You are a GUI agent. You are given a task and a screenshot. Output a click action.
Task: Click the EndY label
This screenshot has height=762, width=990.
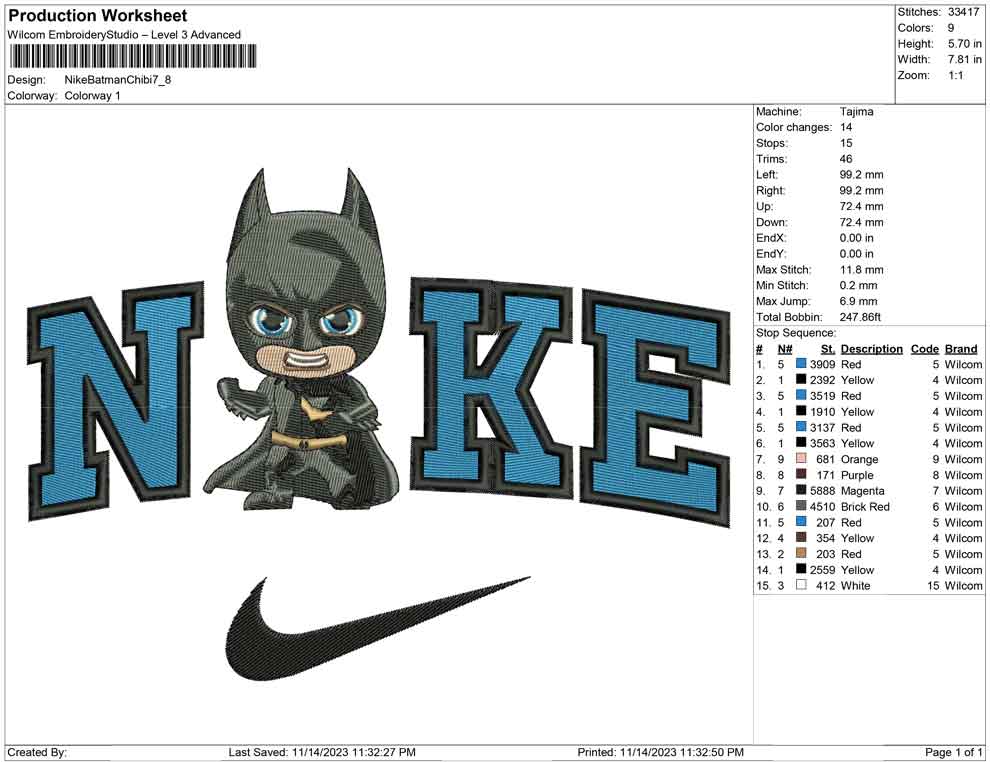pos(771,254)
